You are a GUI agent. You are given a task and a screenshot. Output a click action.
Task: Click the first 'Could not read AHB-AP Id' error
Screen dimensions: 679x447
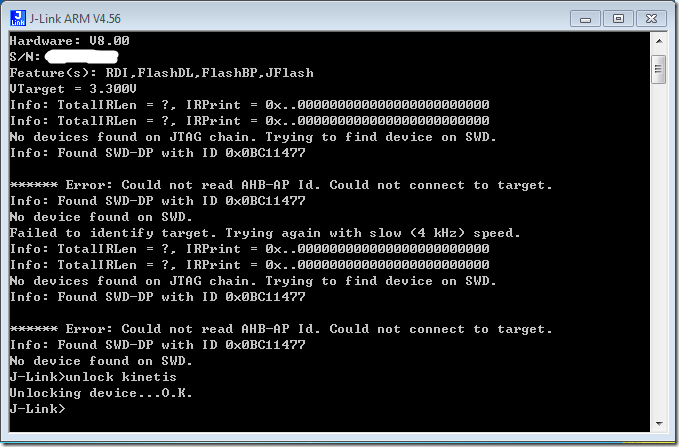(x=281, y=185)
